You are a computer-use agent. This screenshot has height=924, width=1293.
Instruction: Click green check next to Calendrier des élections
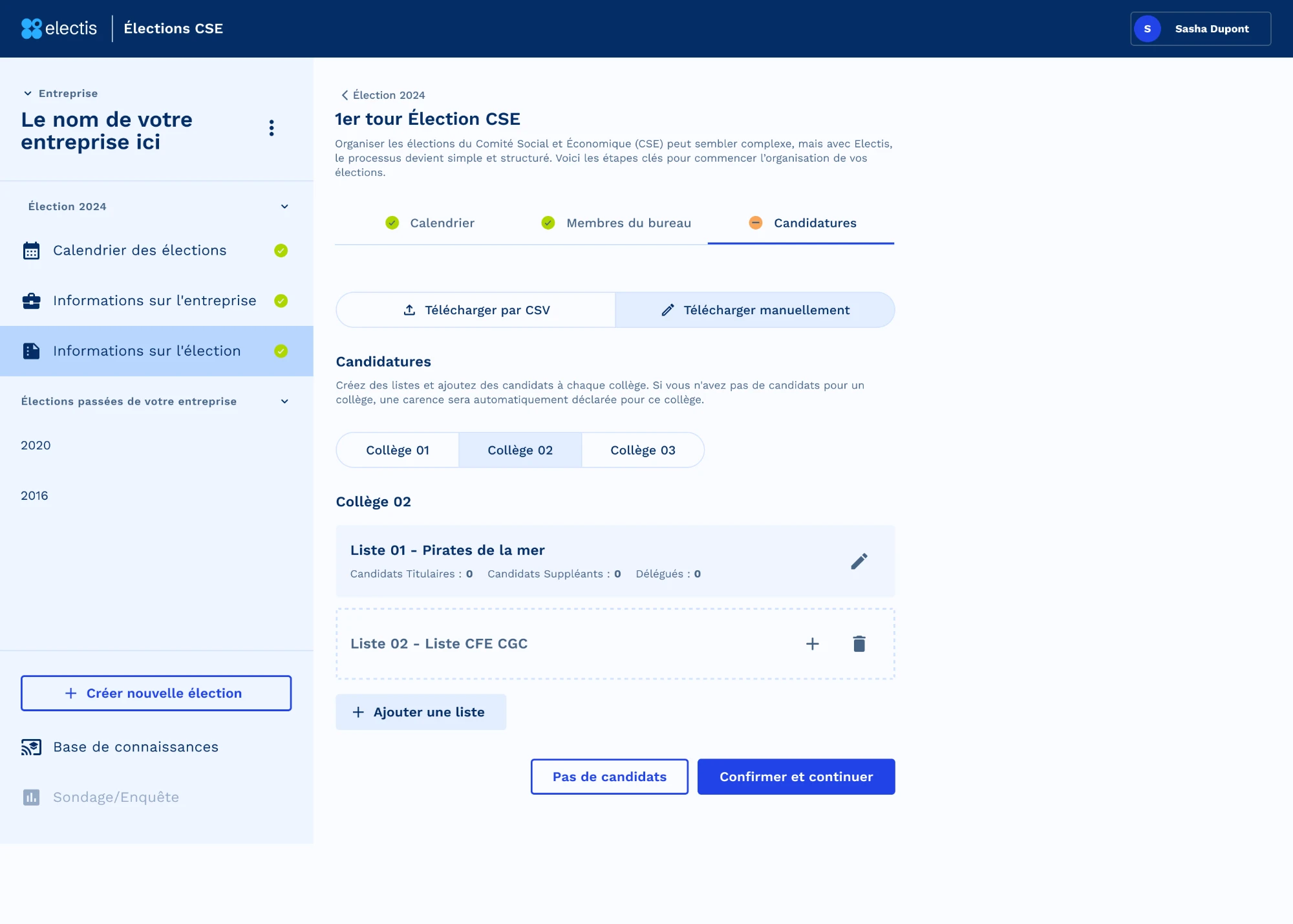pos(281,251)
